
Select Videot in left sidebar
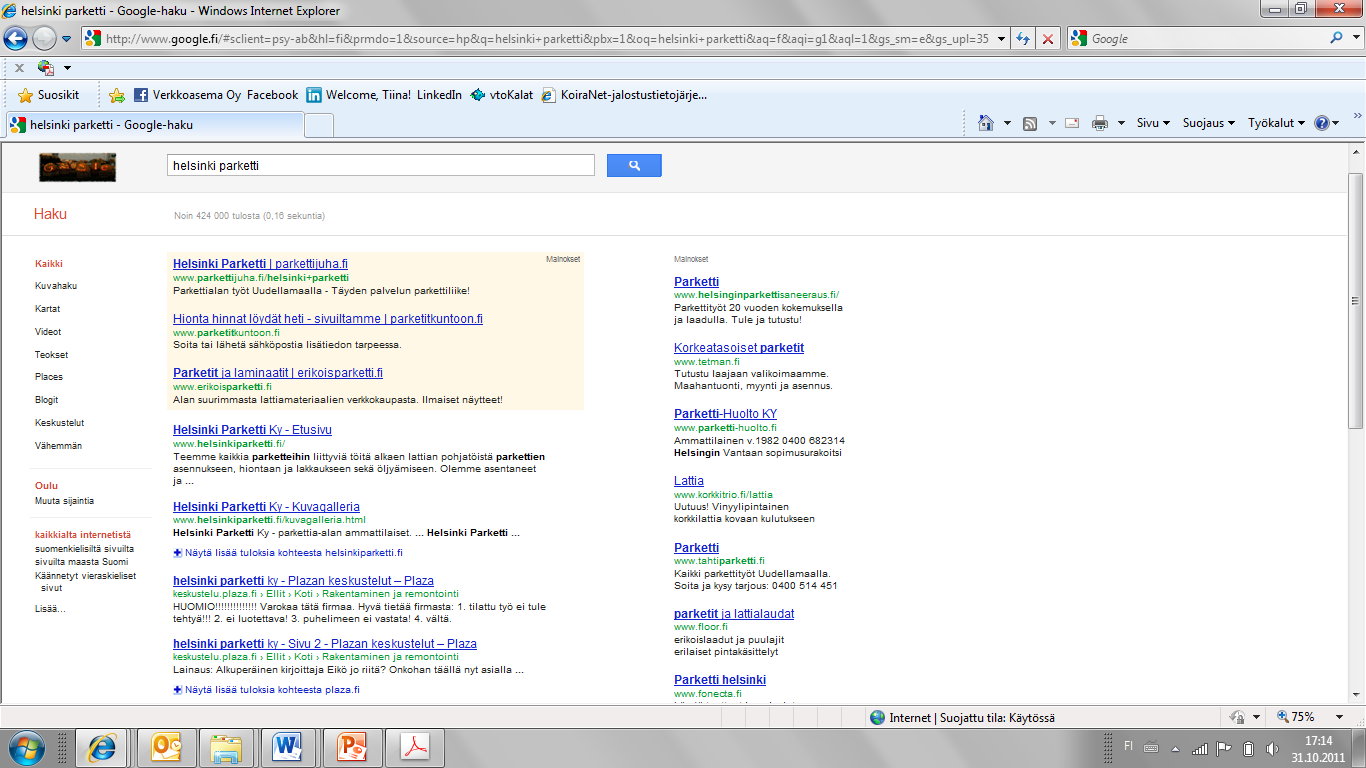pyautogui.click(x=48, y=332)
